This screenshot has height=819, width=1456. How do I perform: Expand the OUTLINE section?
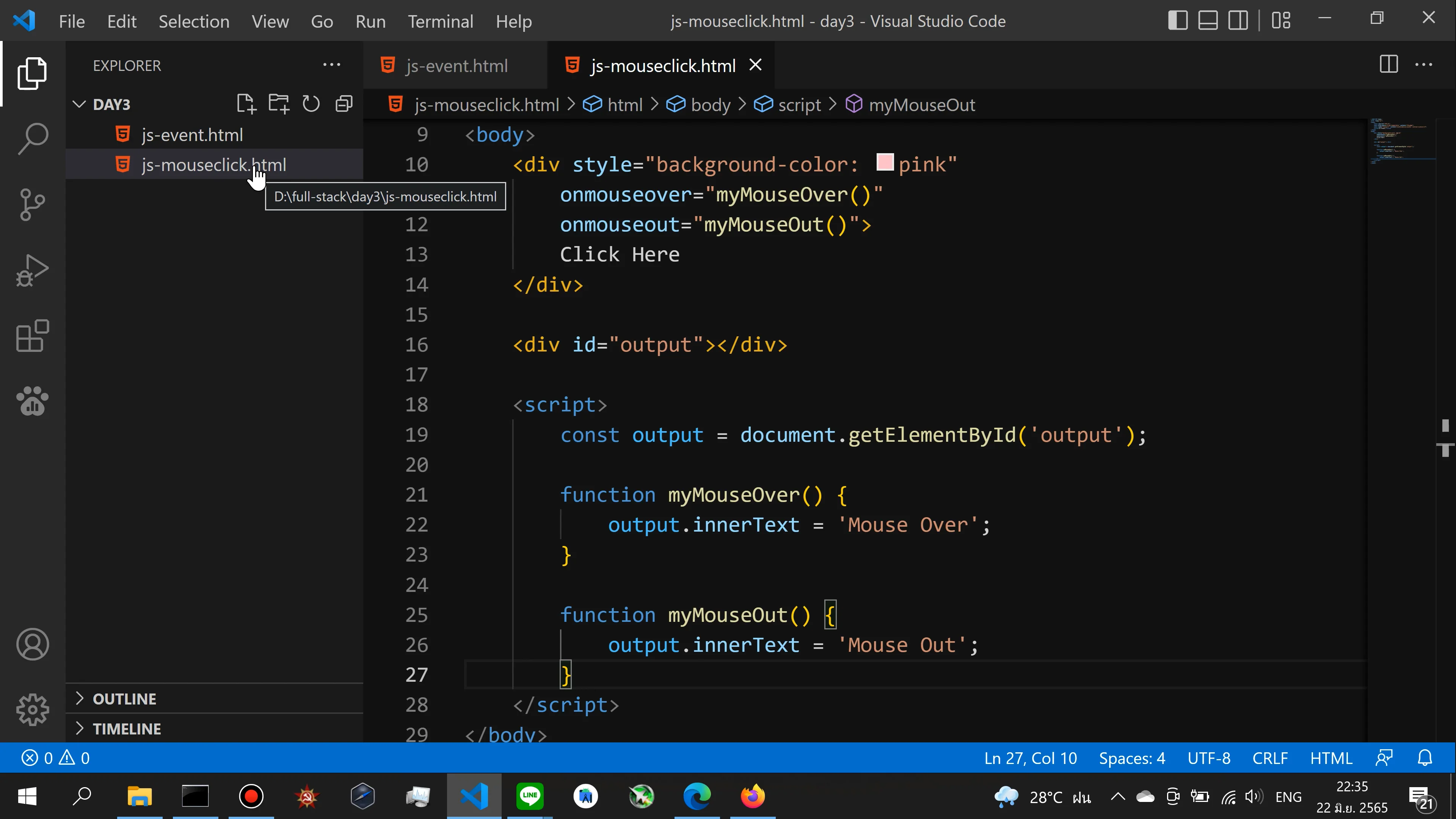80,698
